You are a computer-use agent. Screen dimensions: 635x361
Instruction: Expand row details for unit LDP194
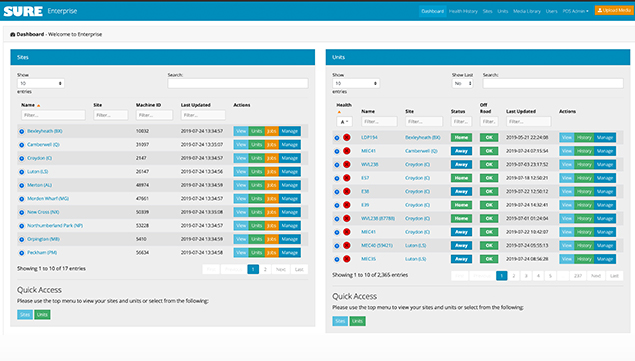click(x=337, y=138)
